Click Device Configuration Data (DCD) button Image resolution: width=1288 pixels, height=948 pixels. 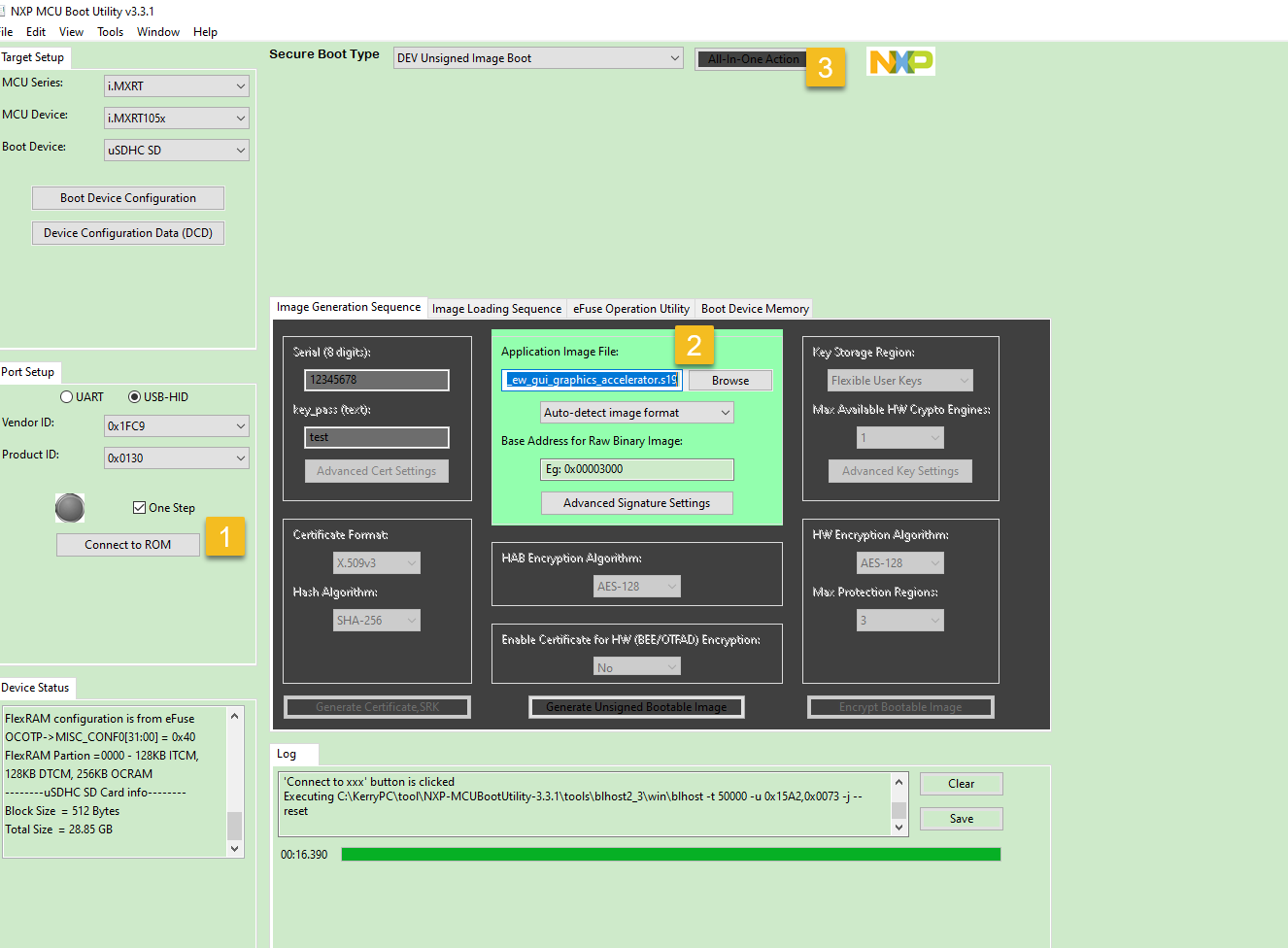coord(128,233)
